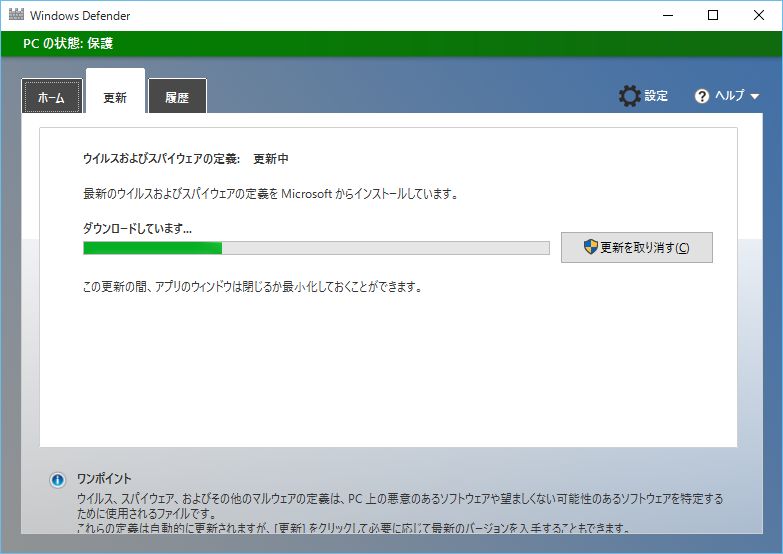The width and height of the screenshot is (783, 554).
Task: Click the ワンポイント heading
Action: point(104,479)
